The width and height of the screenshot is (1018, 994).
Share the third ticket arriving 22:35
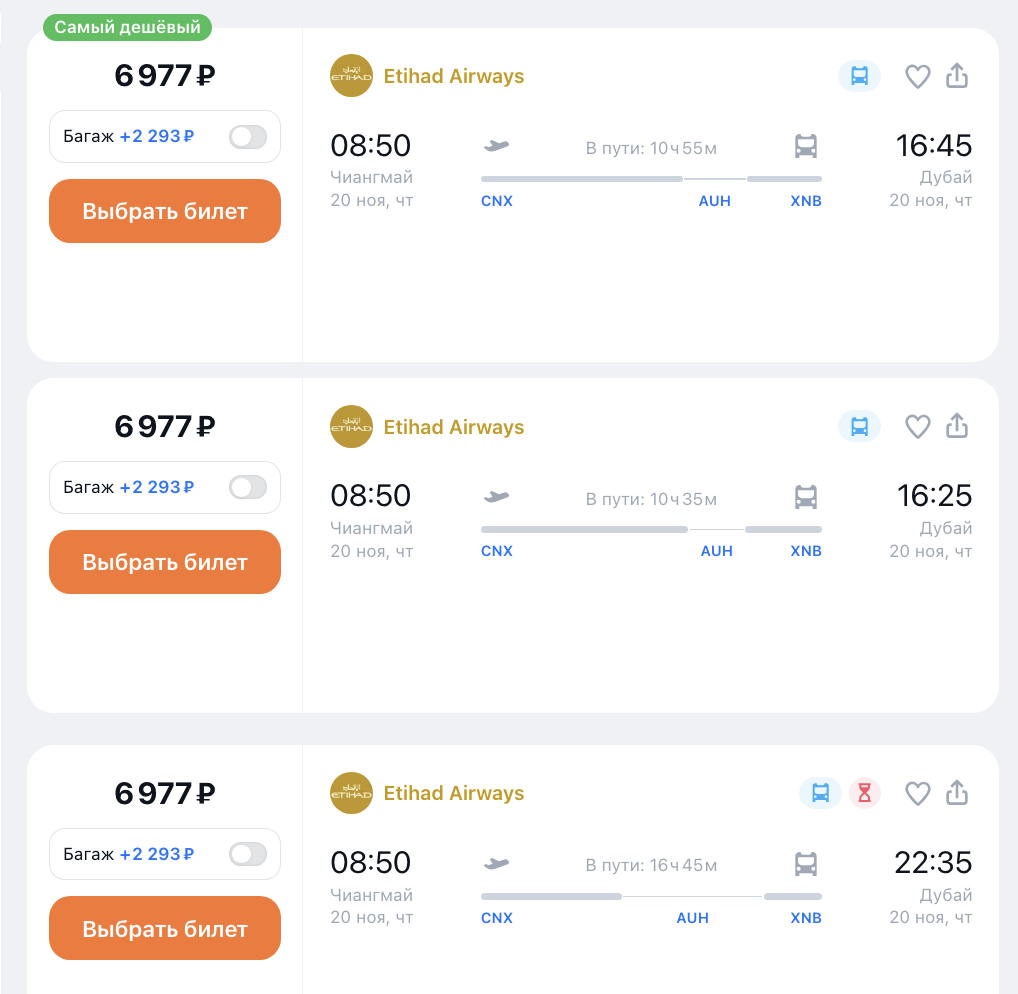[957, 793]
